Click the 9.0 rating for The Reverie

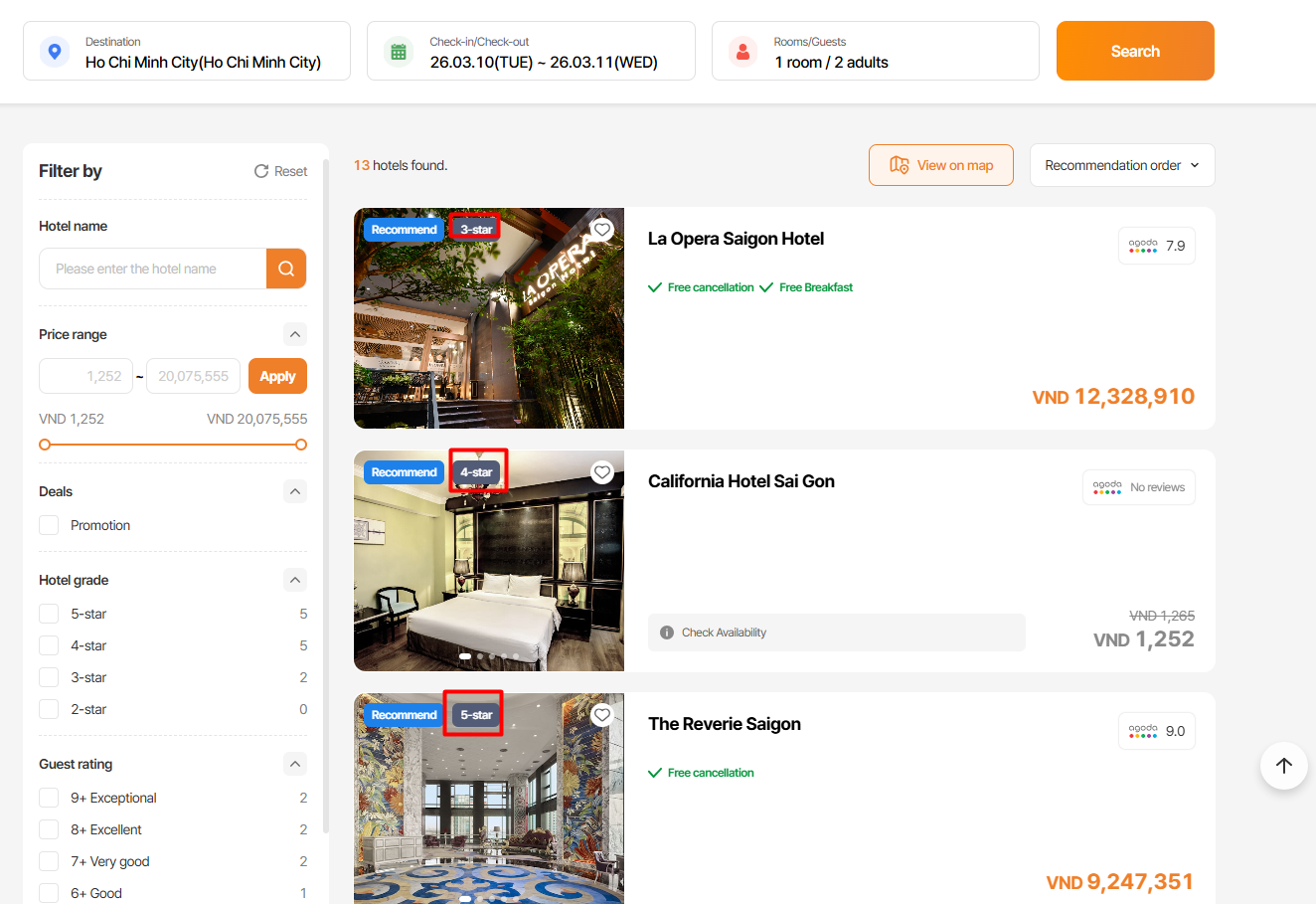[1176, 731]
